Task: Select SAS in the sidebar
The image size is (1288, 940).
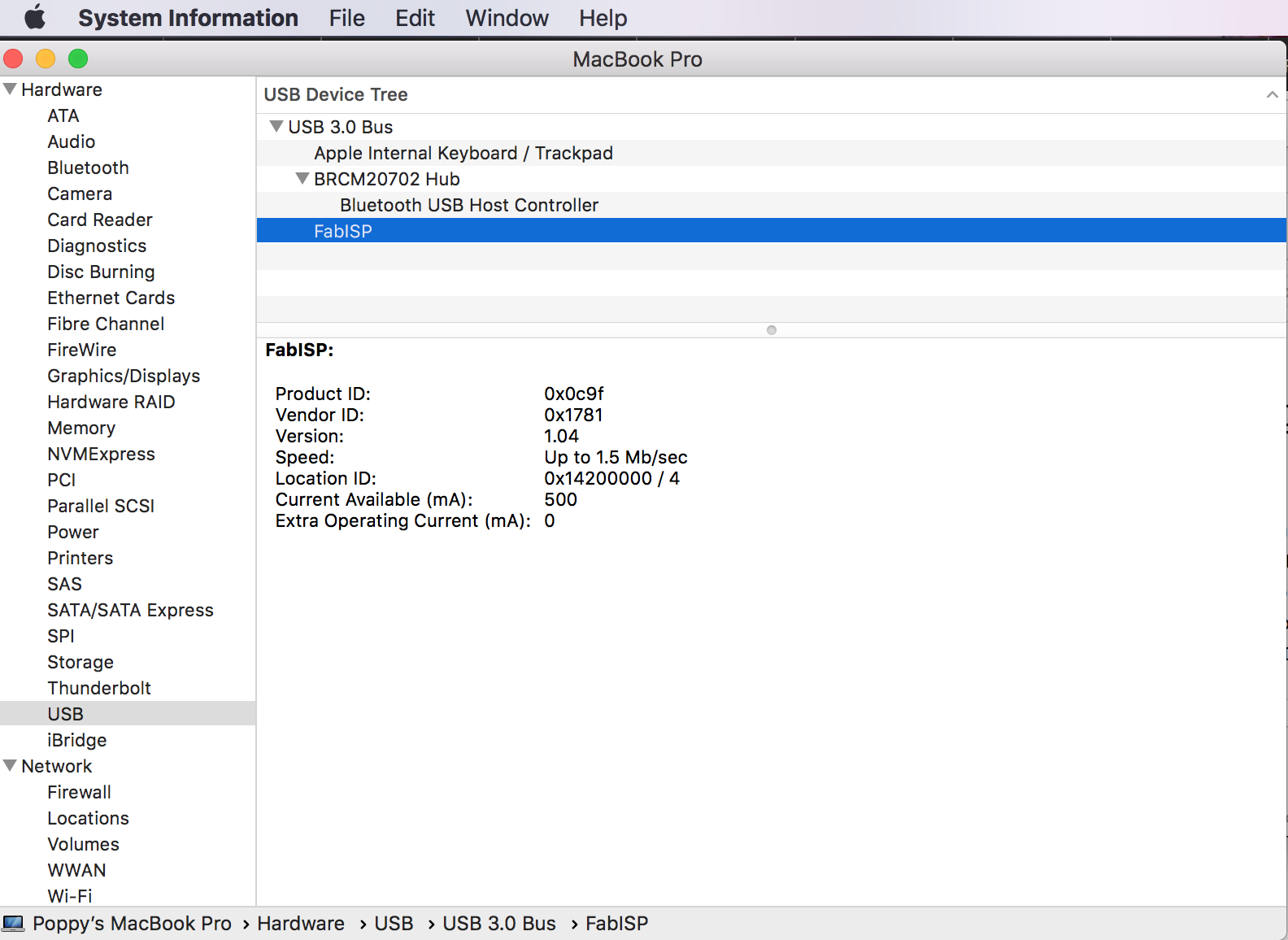Action: pos(65,584)
